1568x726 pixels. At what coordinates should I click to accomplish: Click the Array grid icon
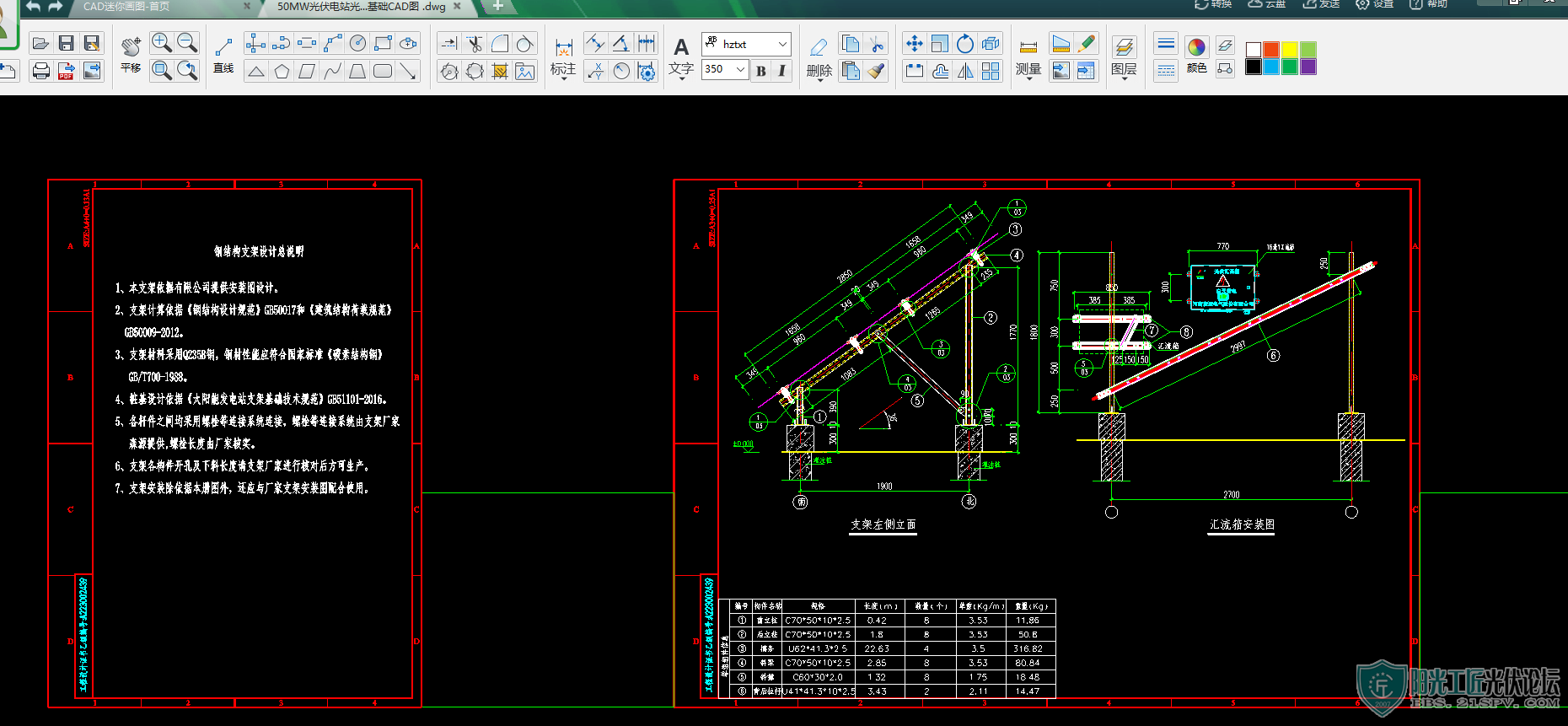click(991, 71)
